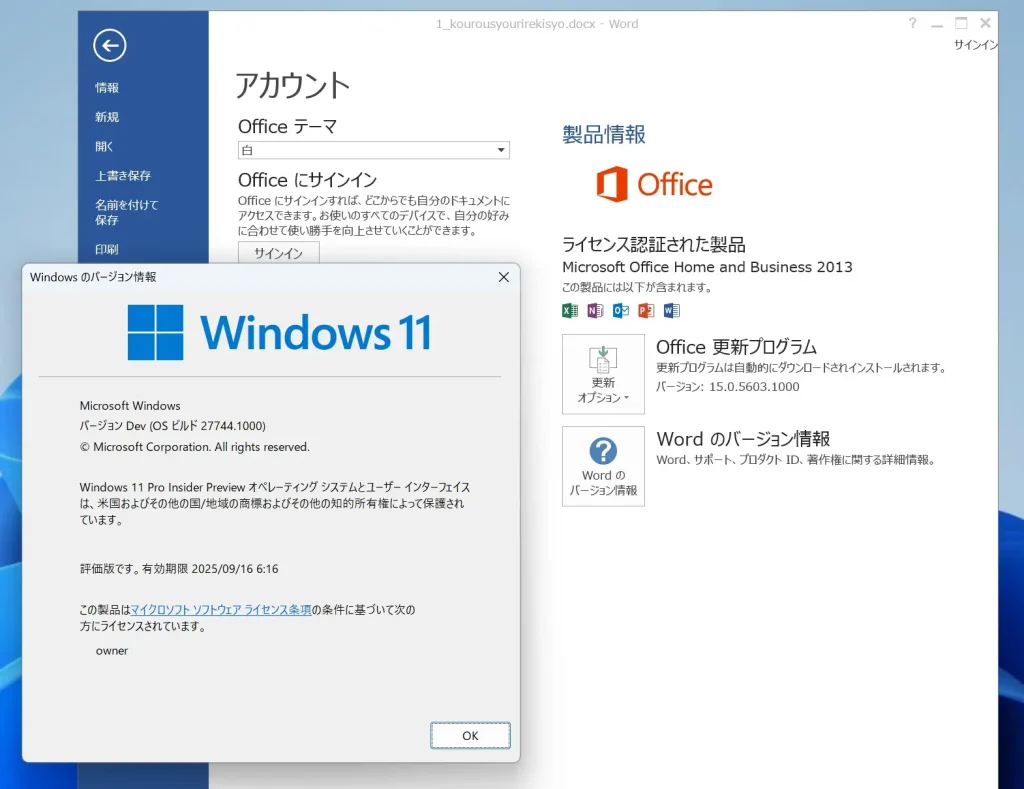1024x789 pixels.
Task: Click サインイン link at top right of Word
Action: click(x=975, y=44)
